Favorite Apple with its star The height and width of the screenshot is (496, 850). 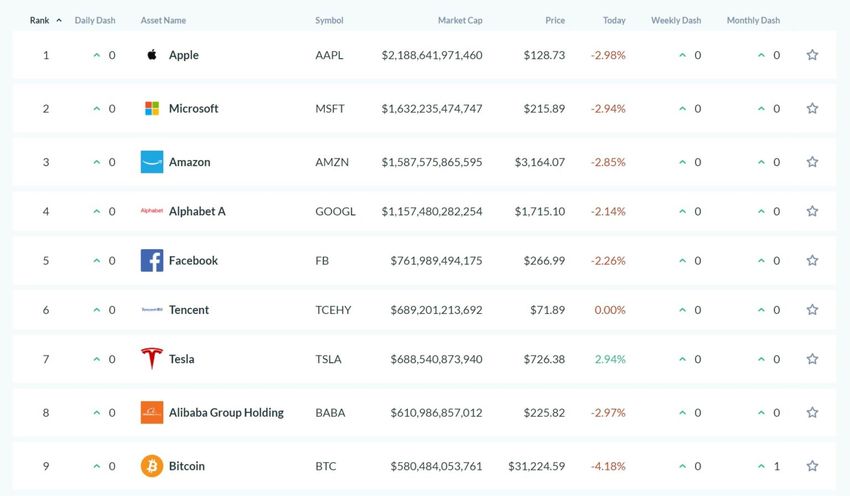[812, 55]
